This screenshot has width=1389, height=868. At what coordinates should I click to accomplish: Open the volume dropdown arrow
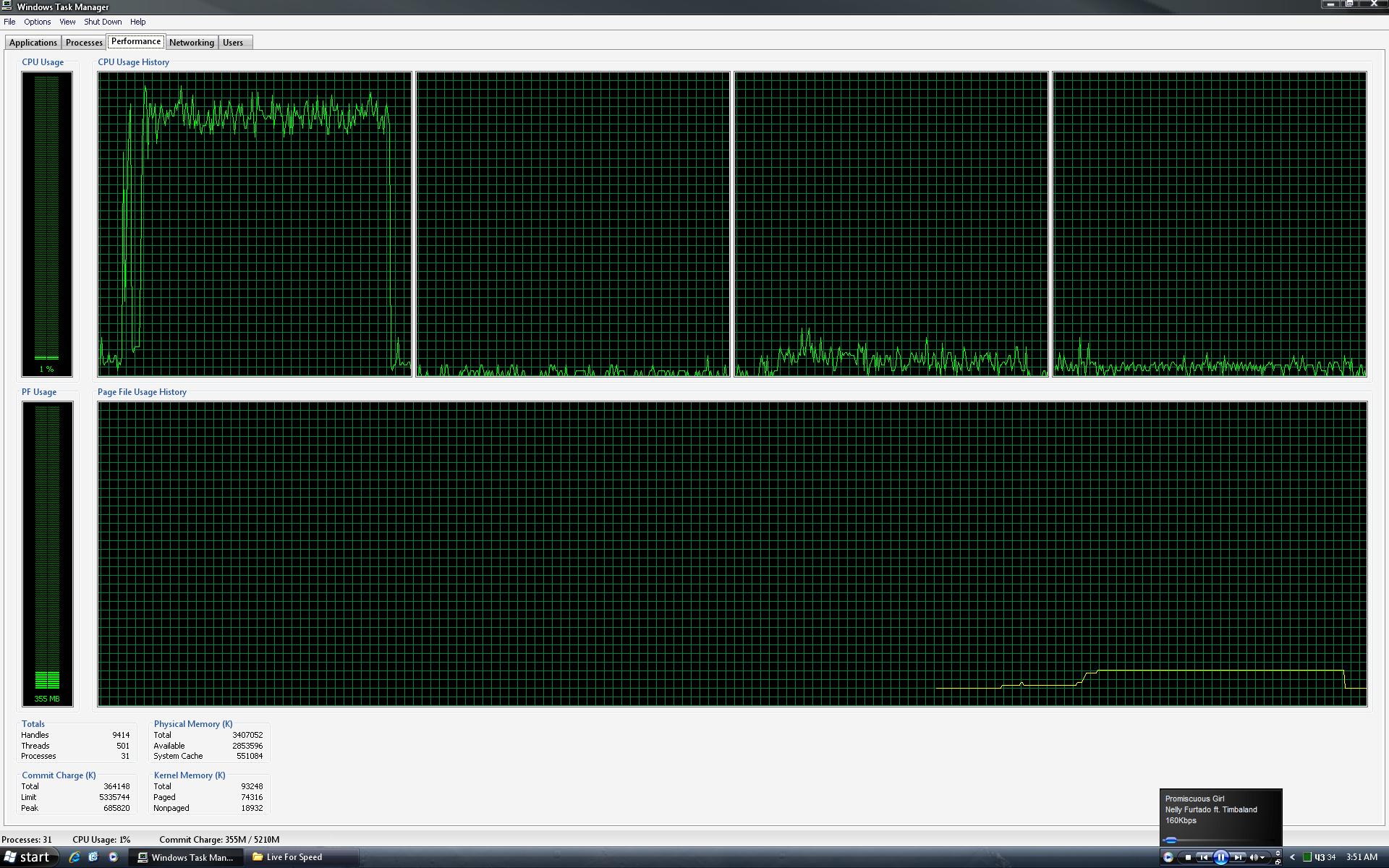[1263, 858]
